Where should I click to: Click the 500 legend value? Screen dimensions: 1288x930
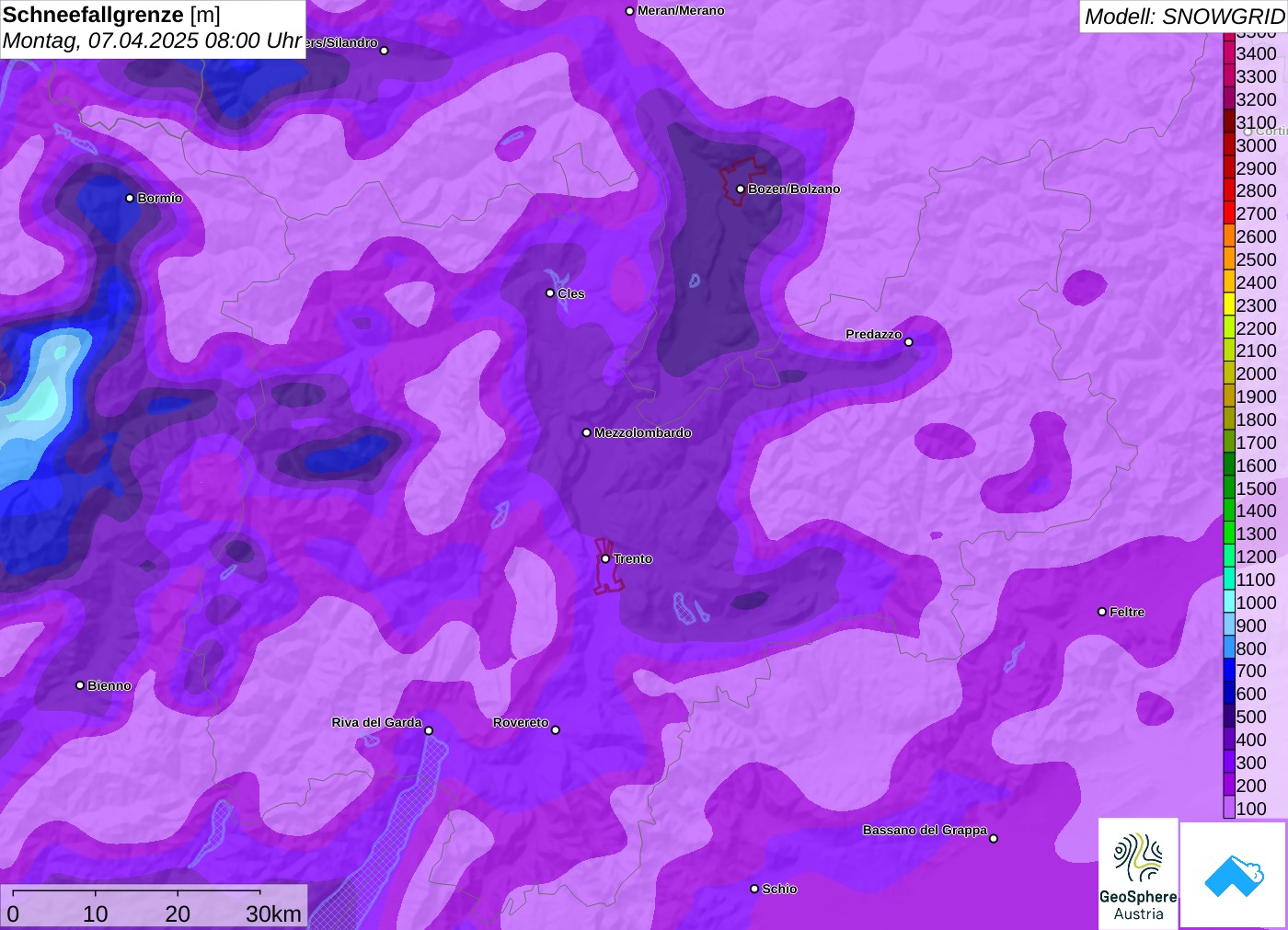tap(1251, 717)
